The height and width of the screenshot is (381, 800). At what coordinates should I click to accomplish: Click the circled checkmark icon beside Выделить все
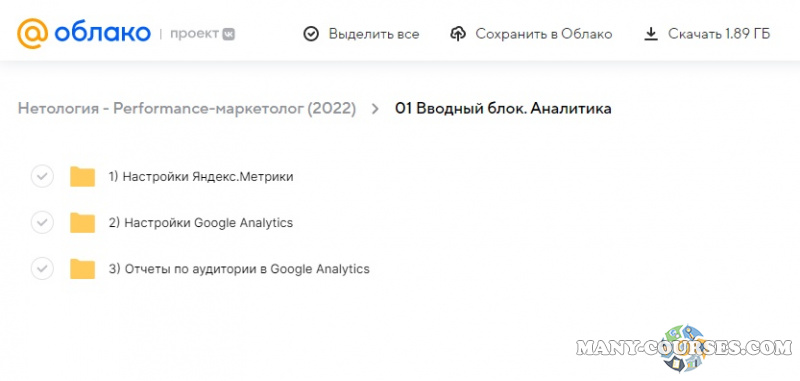coord(311,34)
